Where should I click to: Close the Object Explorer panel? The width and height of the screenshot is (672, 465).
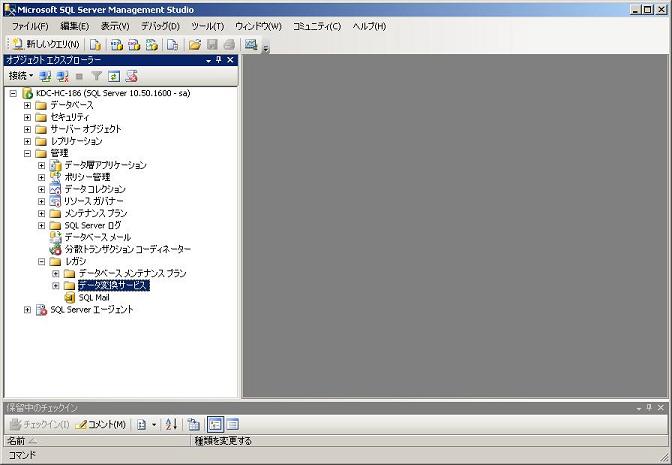click(230, 60)
